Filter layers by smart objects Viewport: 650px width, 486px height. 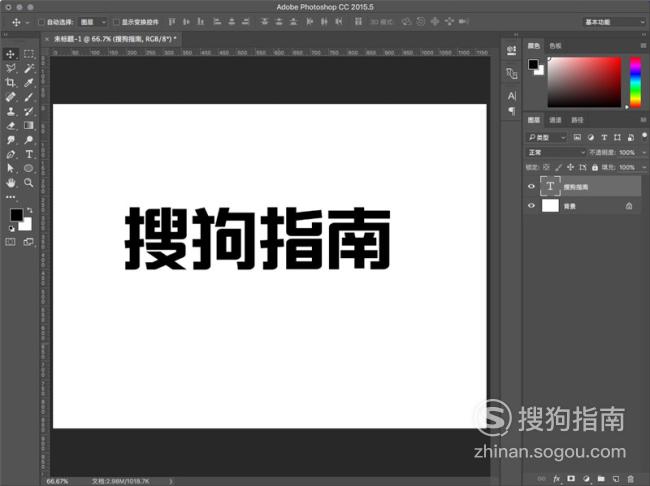coord(631,137)
